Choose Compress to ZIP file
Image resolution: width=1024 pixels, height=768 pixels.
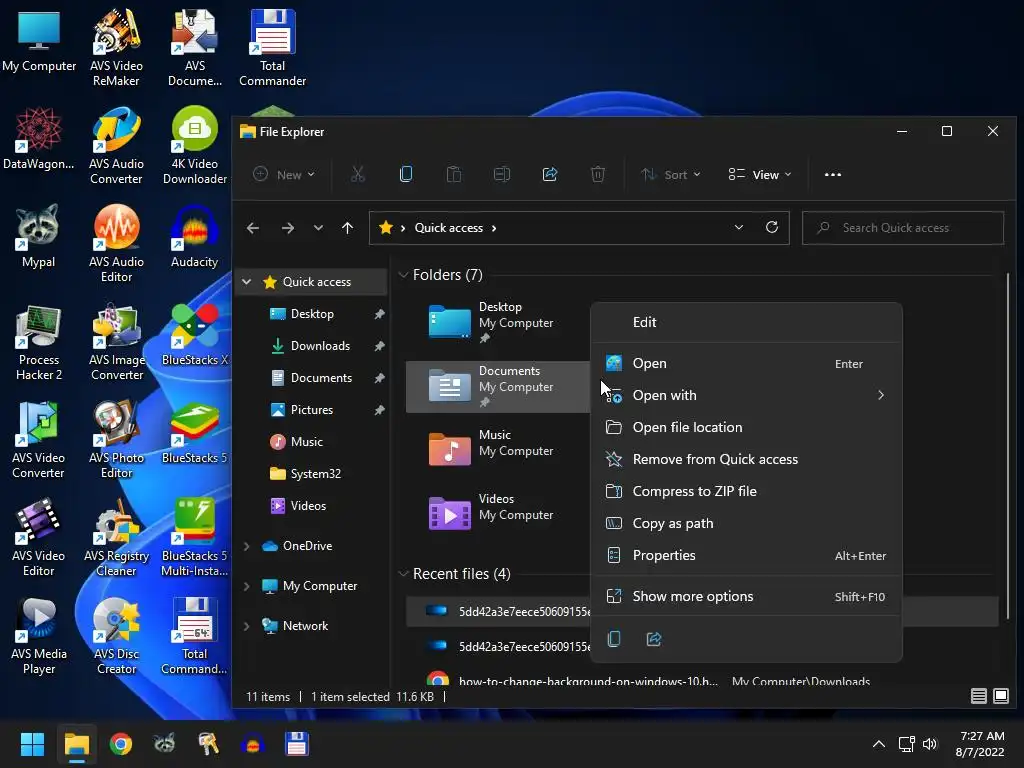(x=746, y=491)
